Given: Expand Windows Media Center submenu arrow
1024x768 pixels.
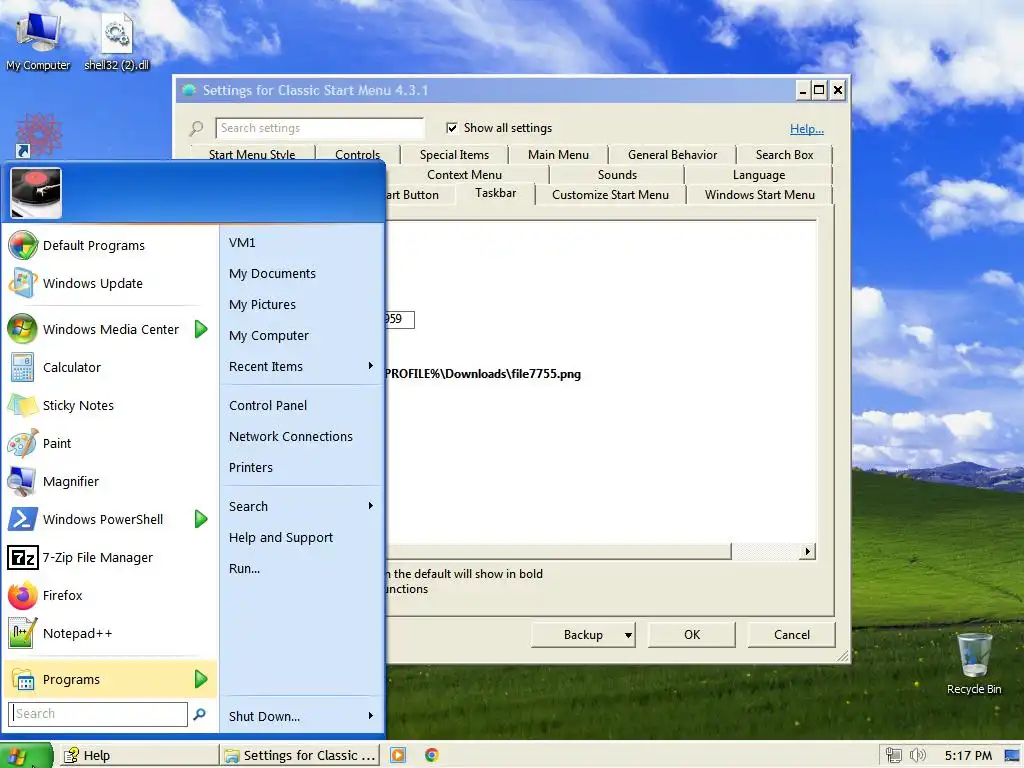Looking at the screenshot, I should pos(201,329).
